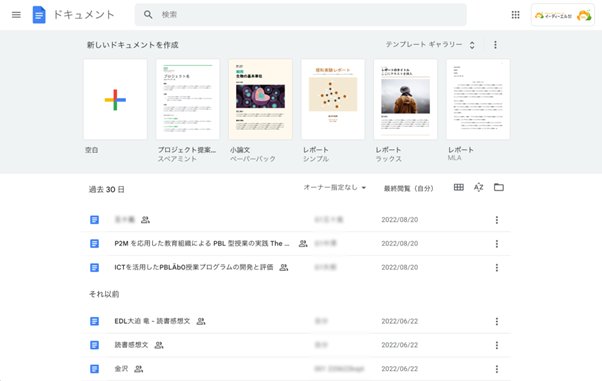This screenshot has height=381, width=602.
Task: Click doc icon of P2M row
Action: (x=94, y=244)
